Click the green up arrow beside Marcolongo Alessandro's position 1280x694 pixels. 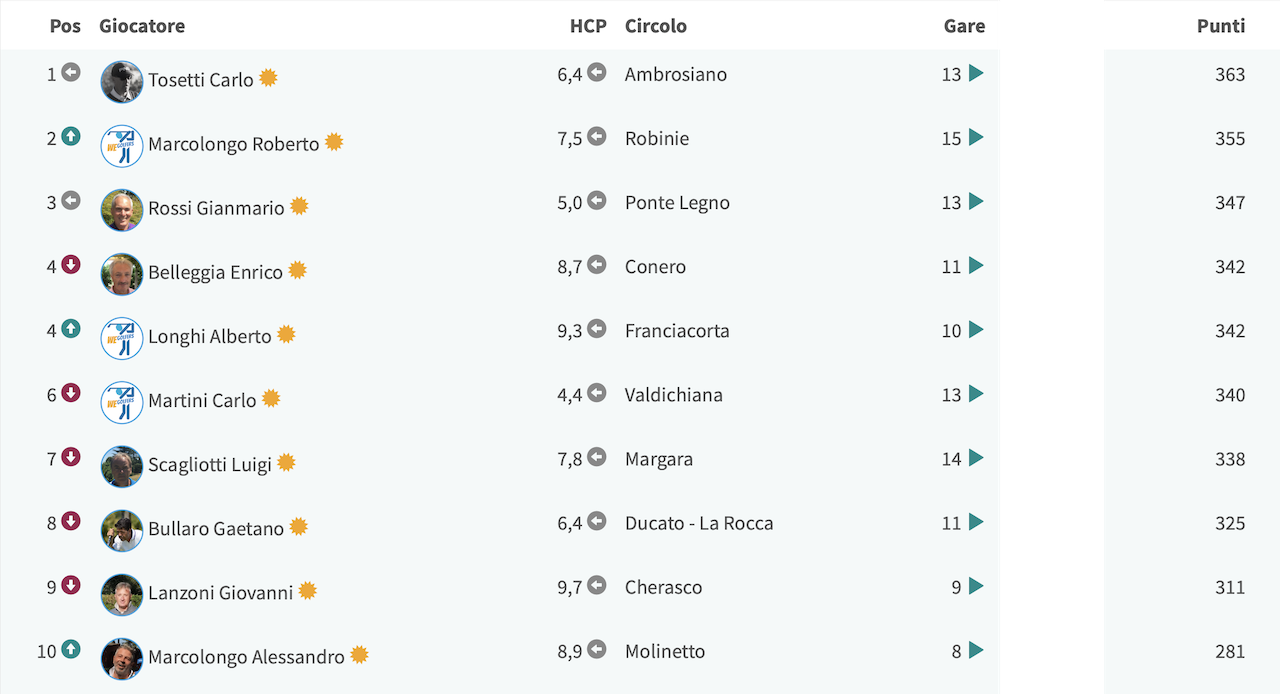(x=71, y=650)
